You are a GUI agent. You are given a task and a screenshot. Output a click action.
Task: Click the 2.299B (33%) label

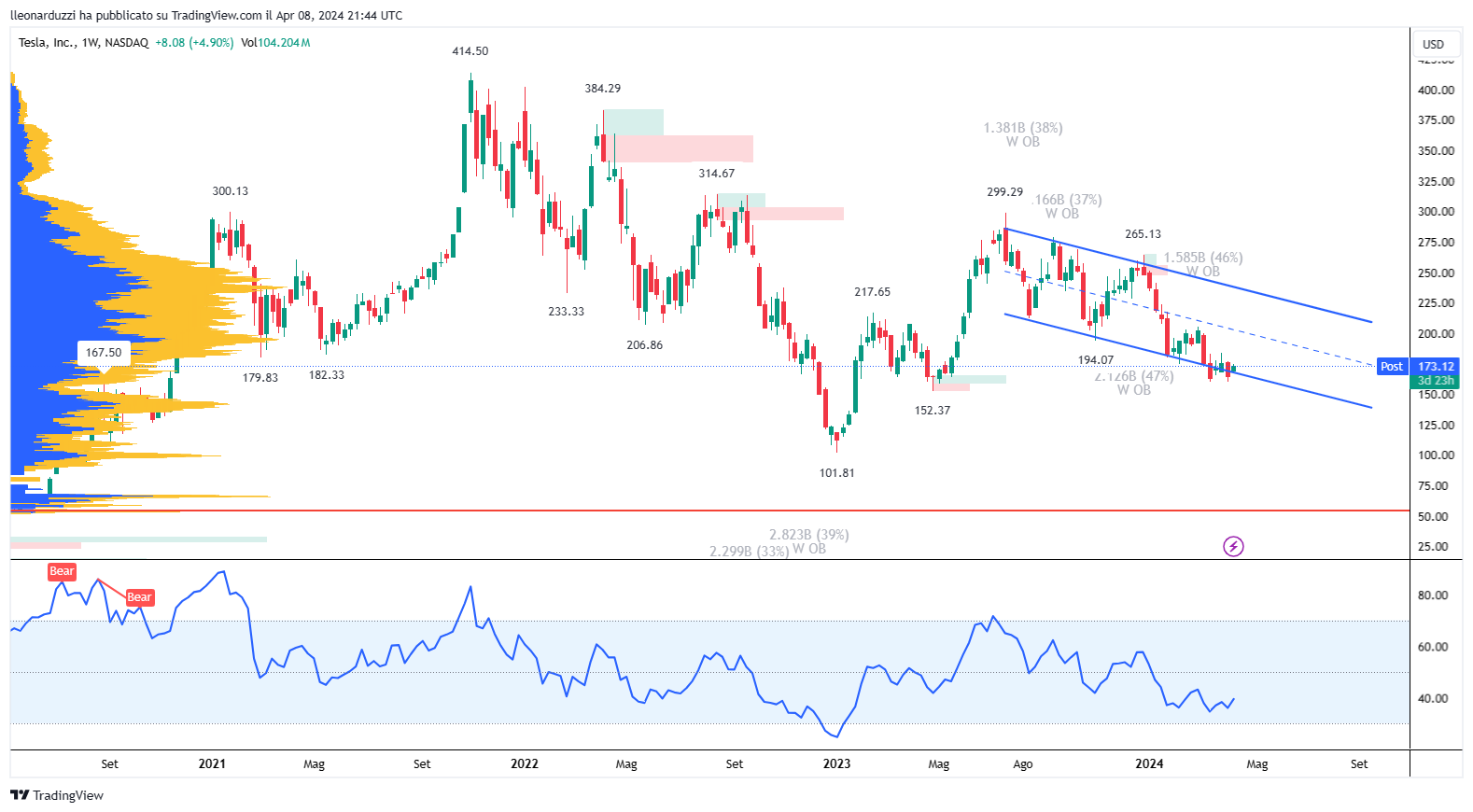(750, 552)
